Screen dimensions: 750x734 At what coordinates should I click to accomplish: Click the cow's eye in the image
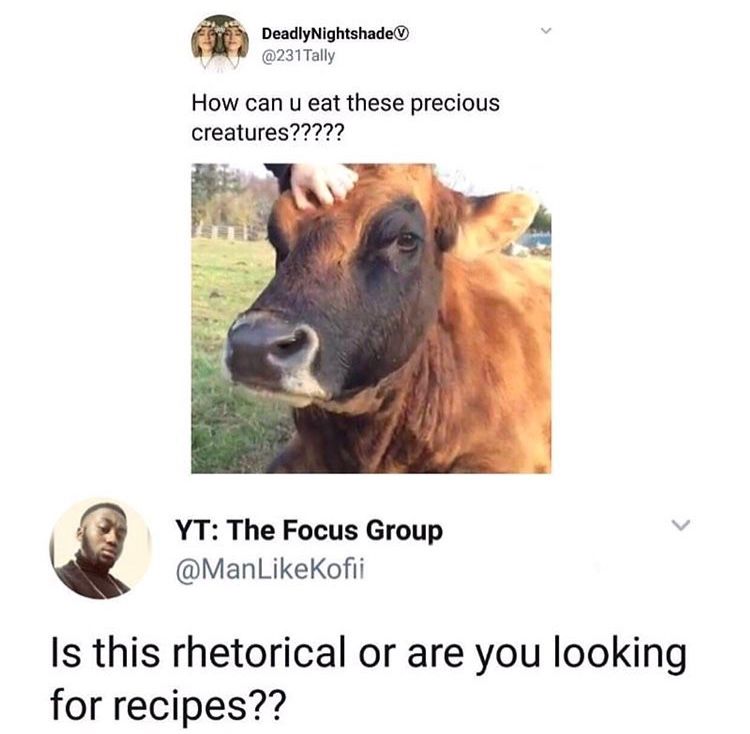[407, 240]
